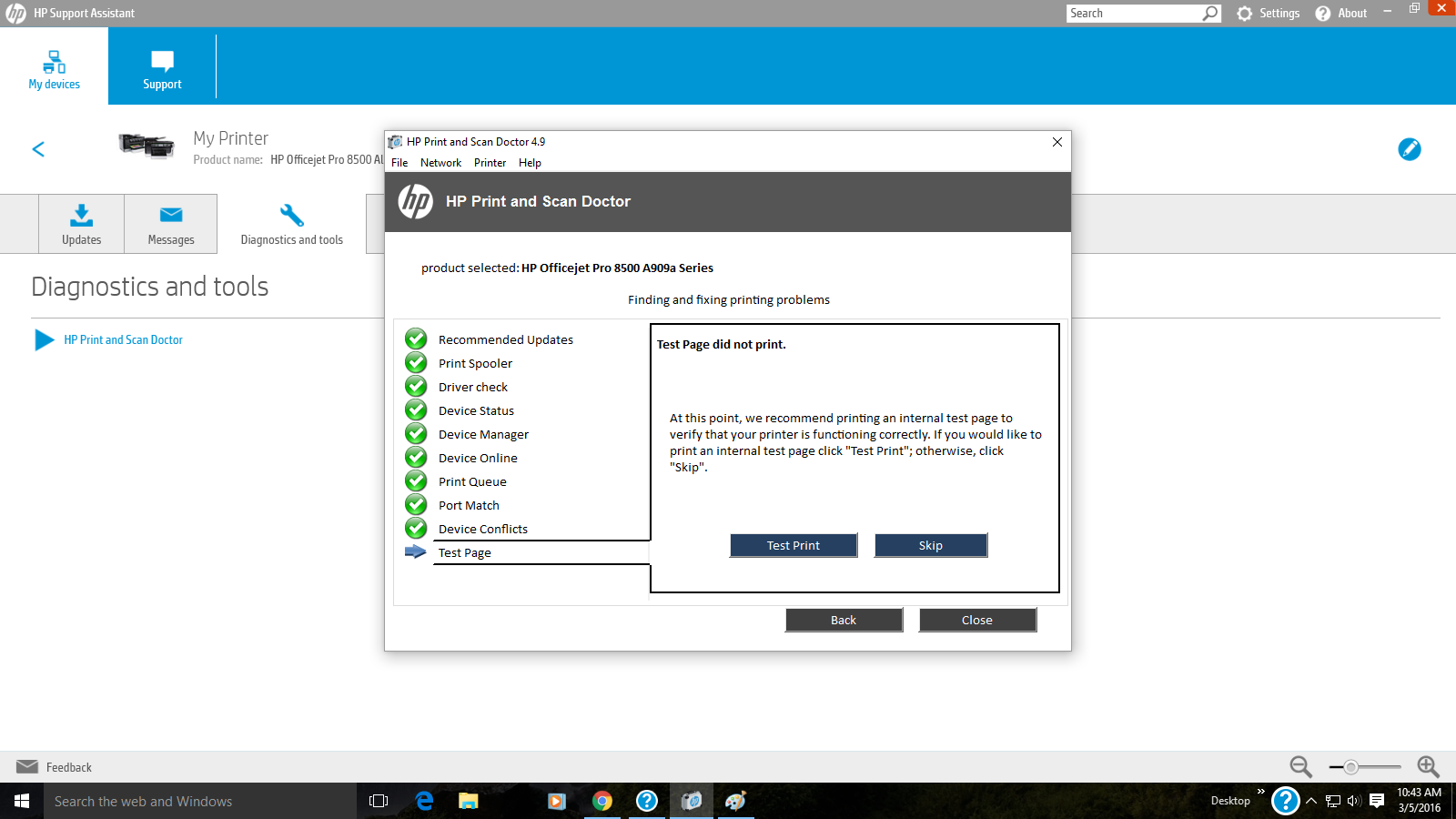
Task: Open the Messages tab
Action: tap(171, 224)
